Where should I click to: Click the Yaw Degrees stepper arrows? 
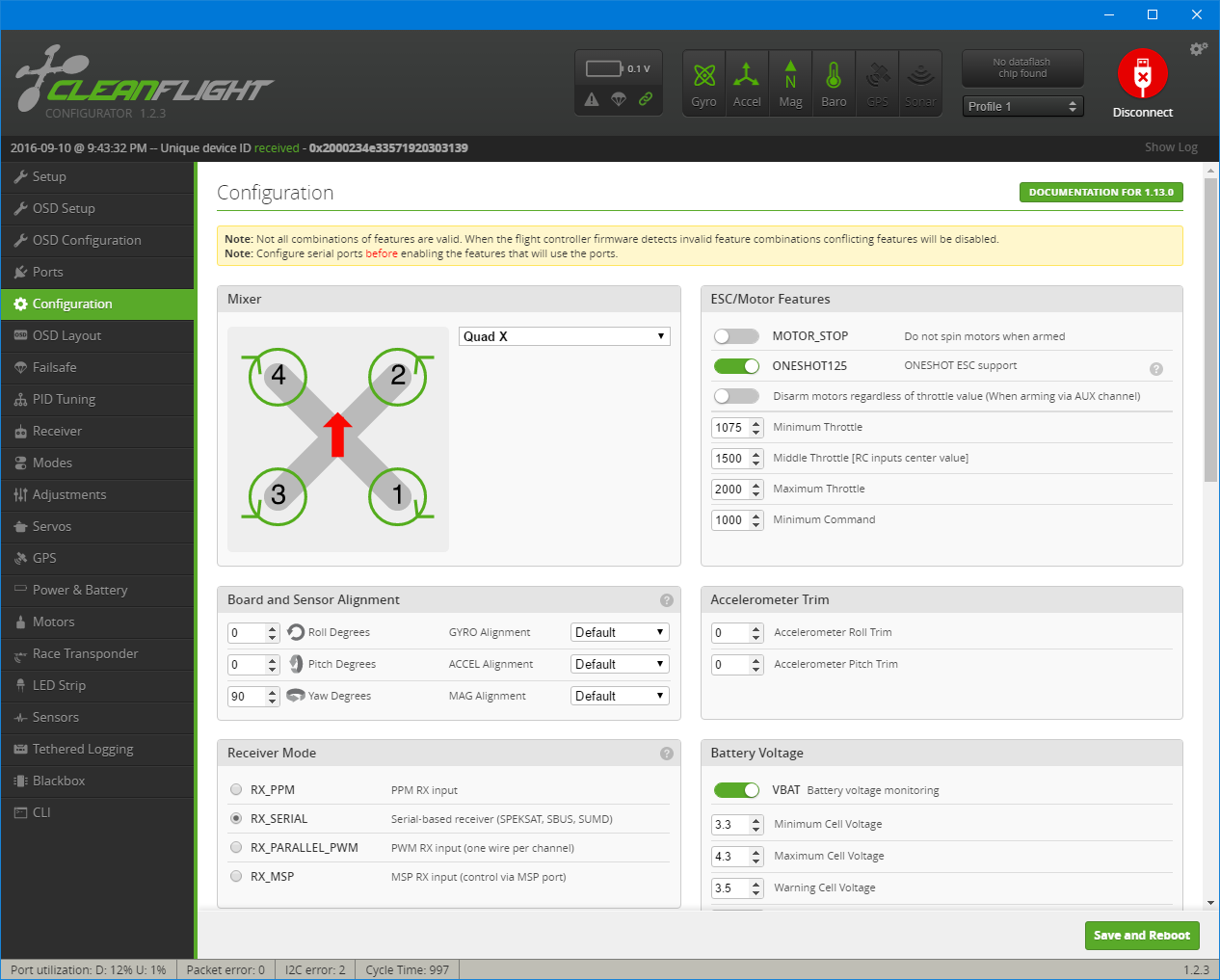273,697
